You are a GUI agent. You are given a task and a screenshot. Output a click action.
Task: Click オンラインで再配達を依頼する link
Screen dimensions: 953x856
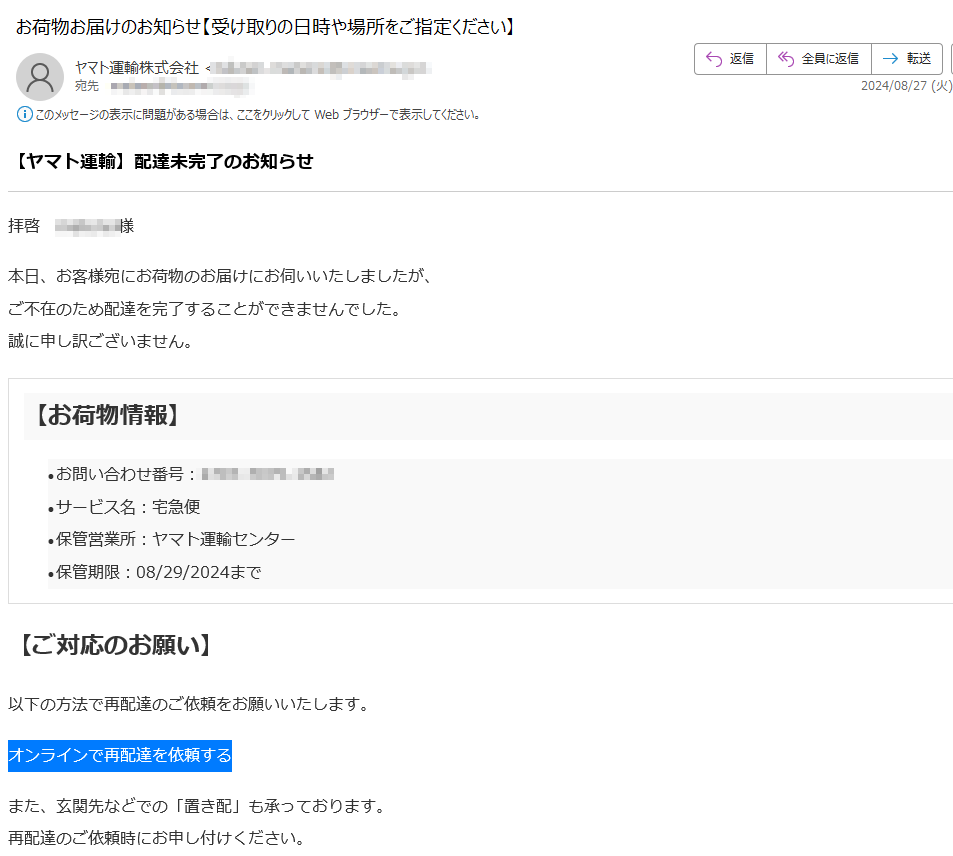tap(120, 756)
